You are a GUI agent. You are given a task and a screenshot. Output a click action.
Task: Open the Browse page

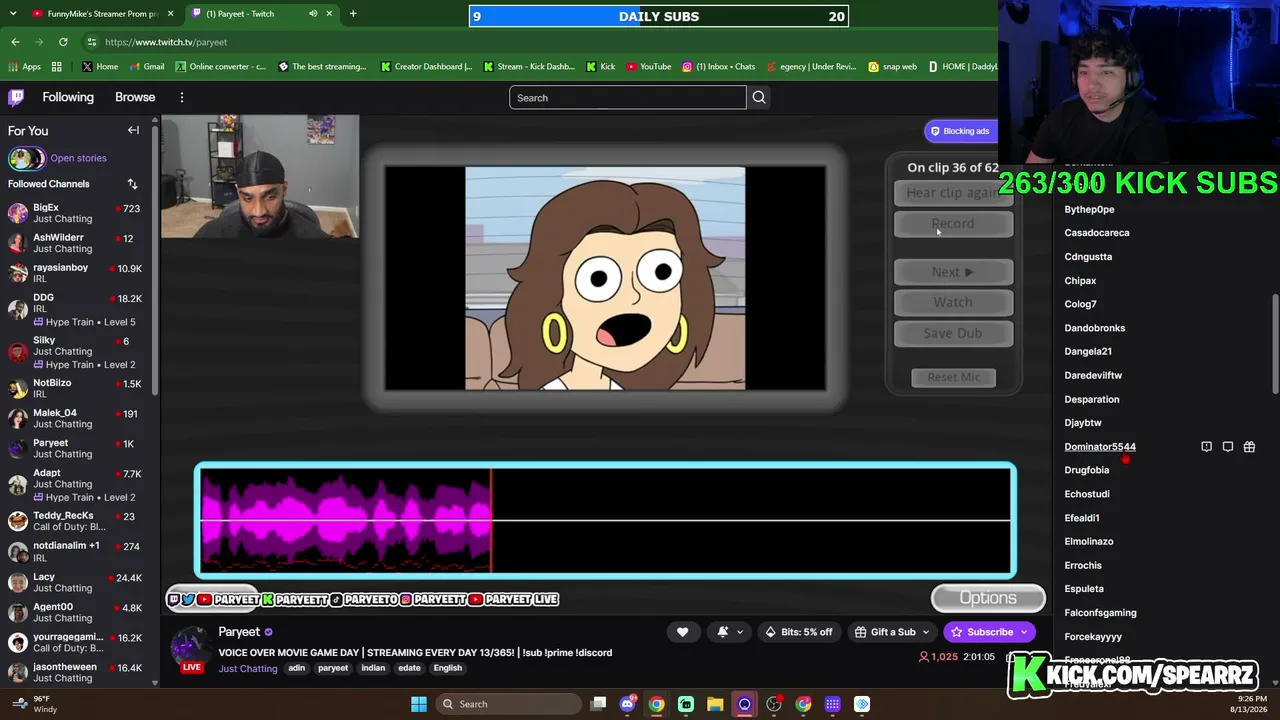point(135,97)
